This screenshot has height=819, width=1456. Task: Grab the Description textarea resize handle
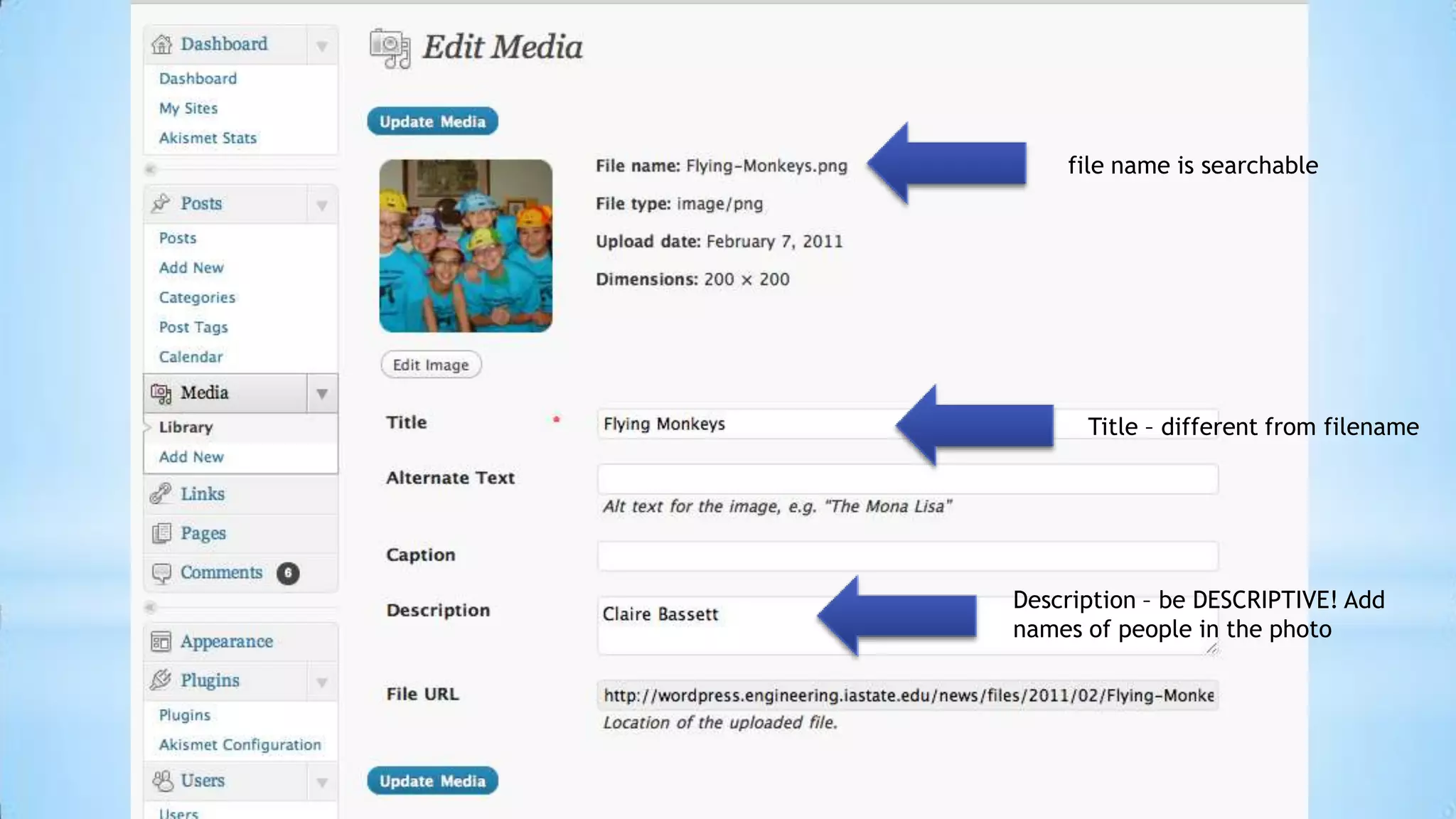(1211, 648)
